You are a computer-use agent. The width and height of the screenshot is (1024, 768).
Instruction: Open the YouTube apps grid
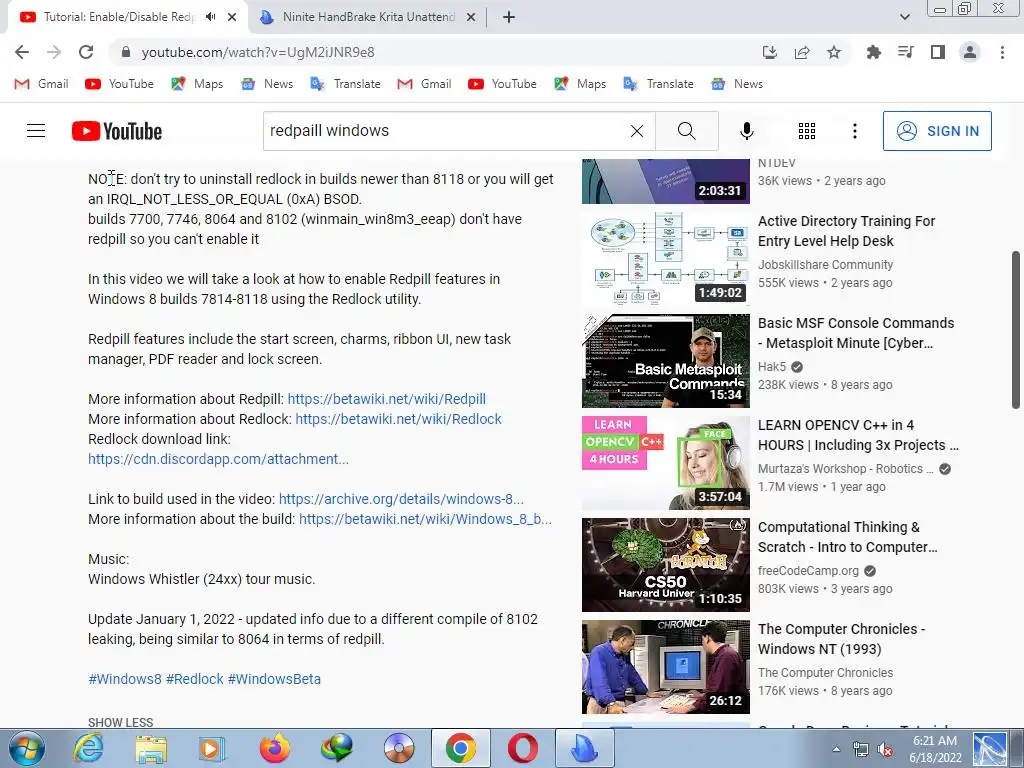pyautogui.click(x=807, y=131)
